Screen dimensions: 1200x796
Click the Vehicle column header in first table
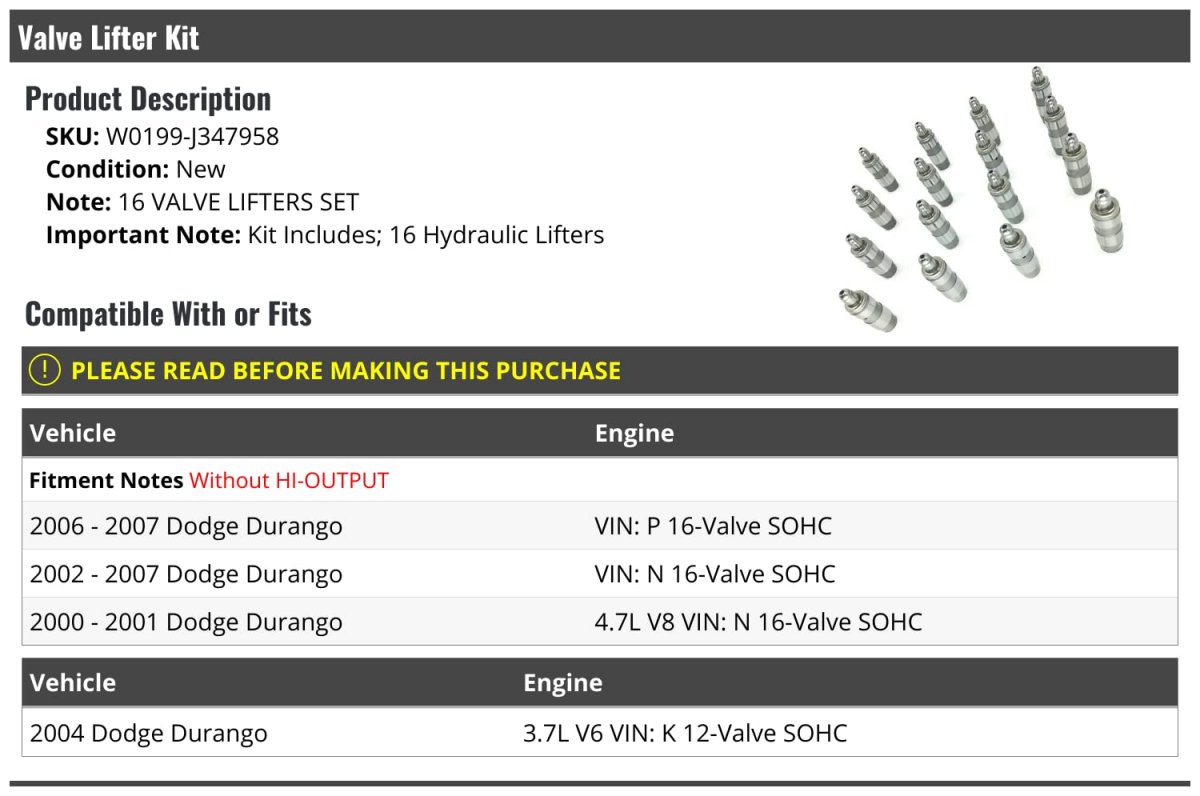pyautogui.click(x=73, y=433)
